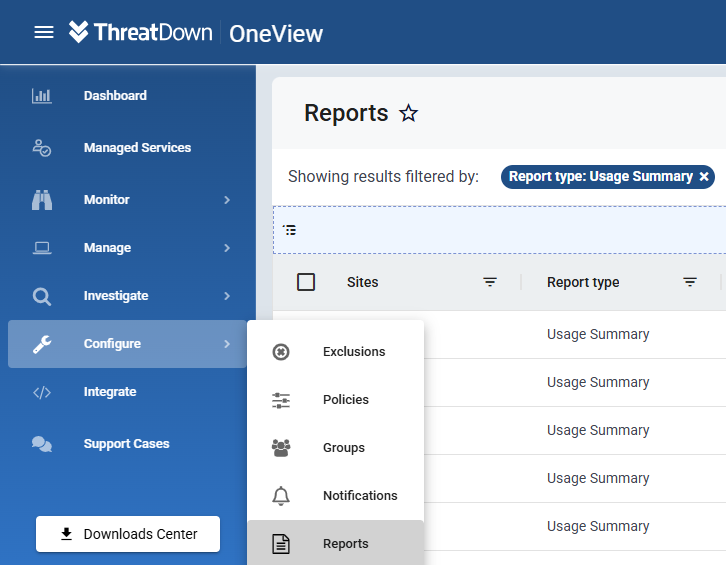Image resolution: width=726 pixels, height=565 pixels.
Task: Click the Exclusions circle-x icon
Action: 281,352
